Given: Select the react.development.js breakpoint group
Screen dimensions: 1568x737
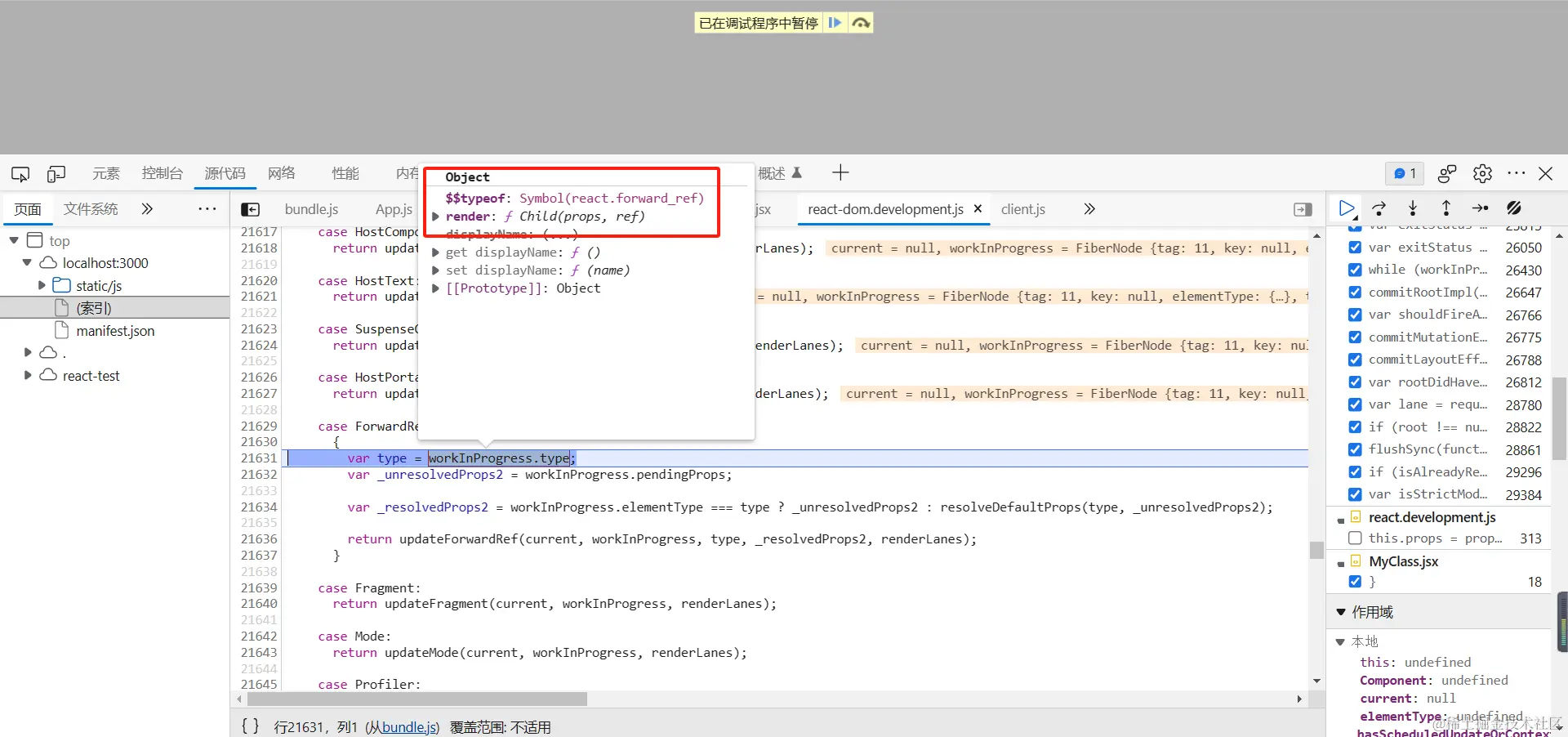Looking at the screenshot, I should (x=1432, y=517).
